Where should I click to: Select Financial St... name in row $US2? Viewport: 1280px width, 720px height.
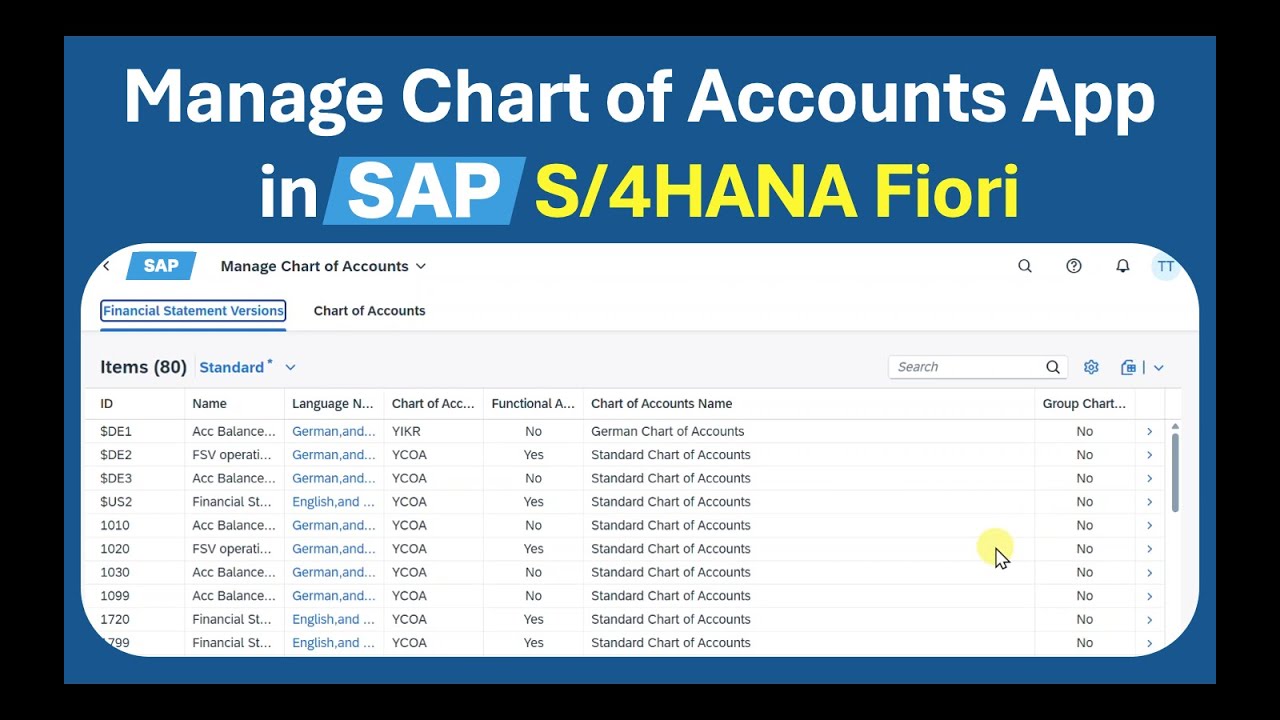[232, 502]
